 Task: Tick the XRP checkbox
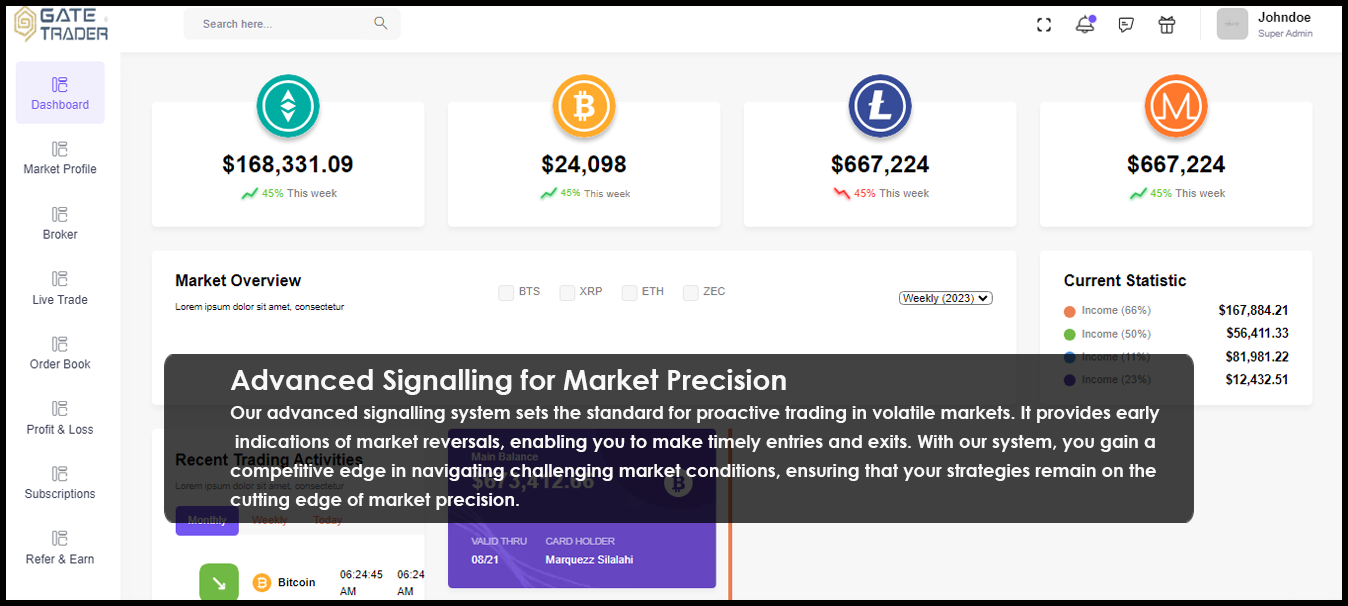click(x=567, y=293)
